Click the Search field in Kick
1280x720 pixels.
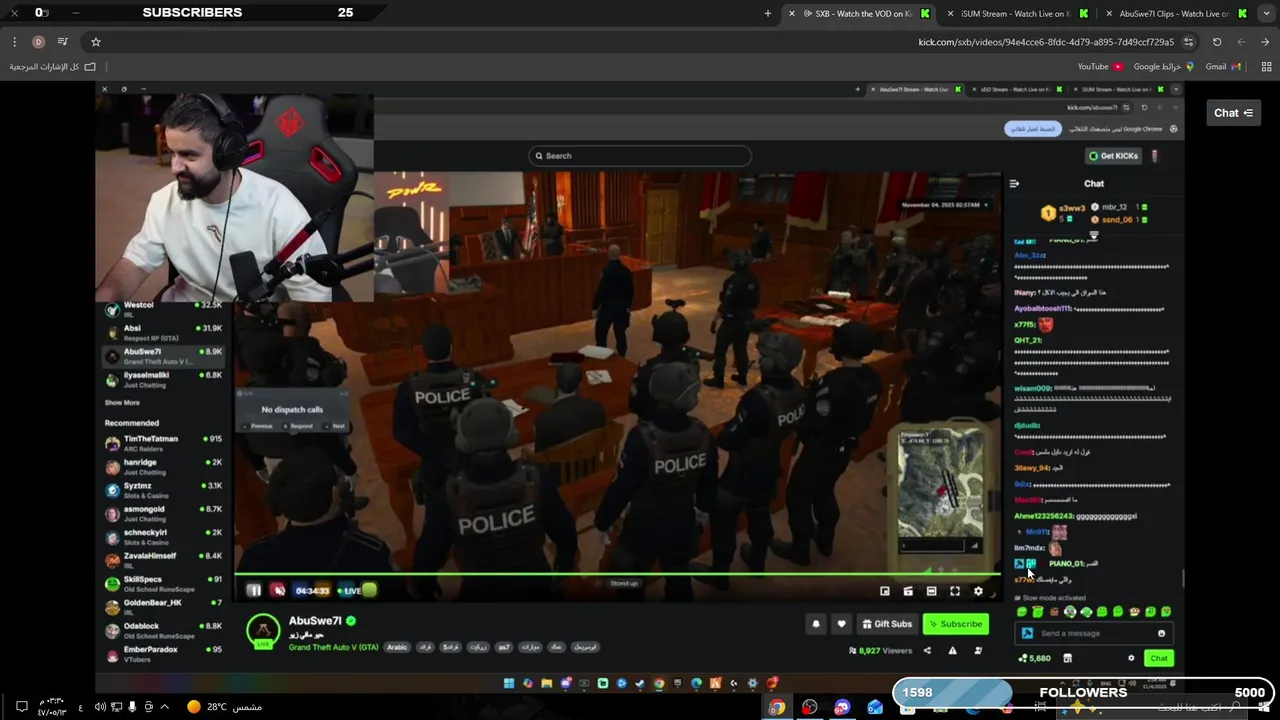640,156
